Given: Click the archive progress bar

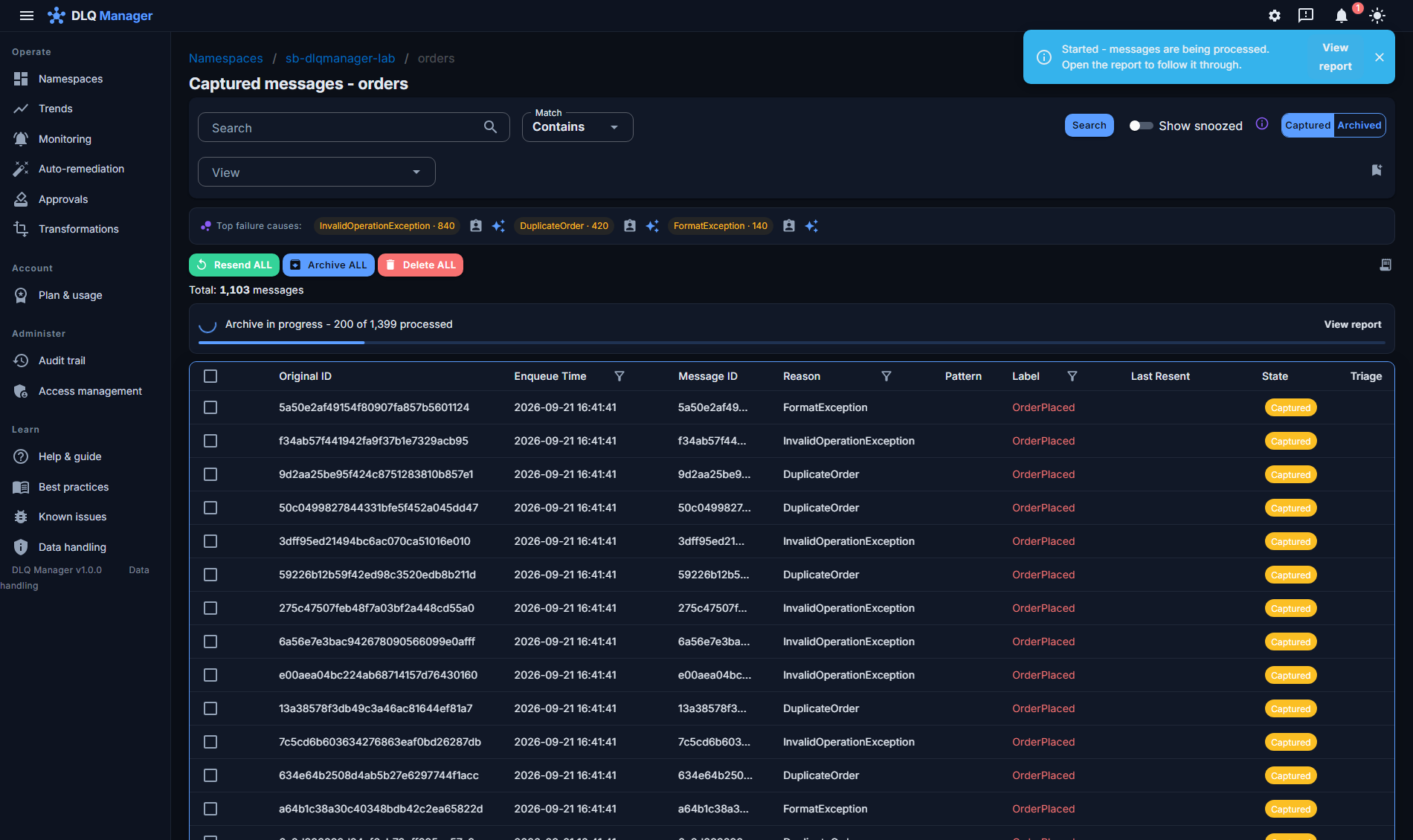Looking at the screenshot, I should (791, 343).
